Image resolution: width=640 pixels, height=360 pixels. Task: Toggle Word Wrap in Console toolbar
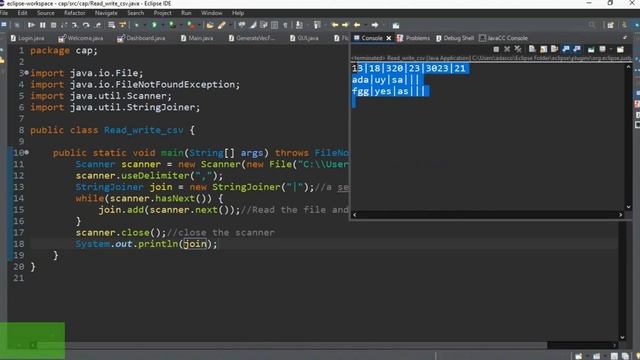coord(554,49)
